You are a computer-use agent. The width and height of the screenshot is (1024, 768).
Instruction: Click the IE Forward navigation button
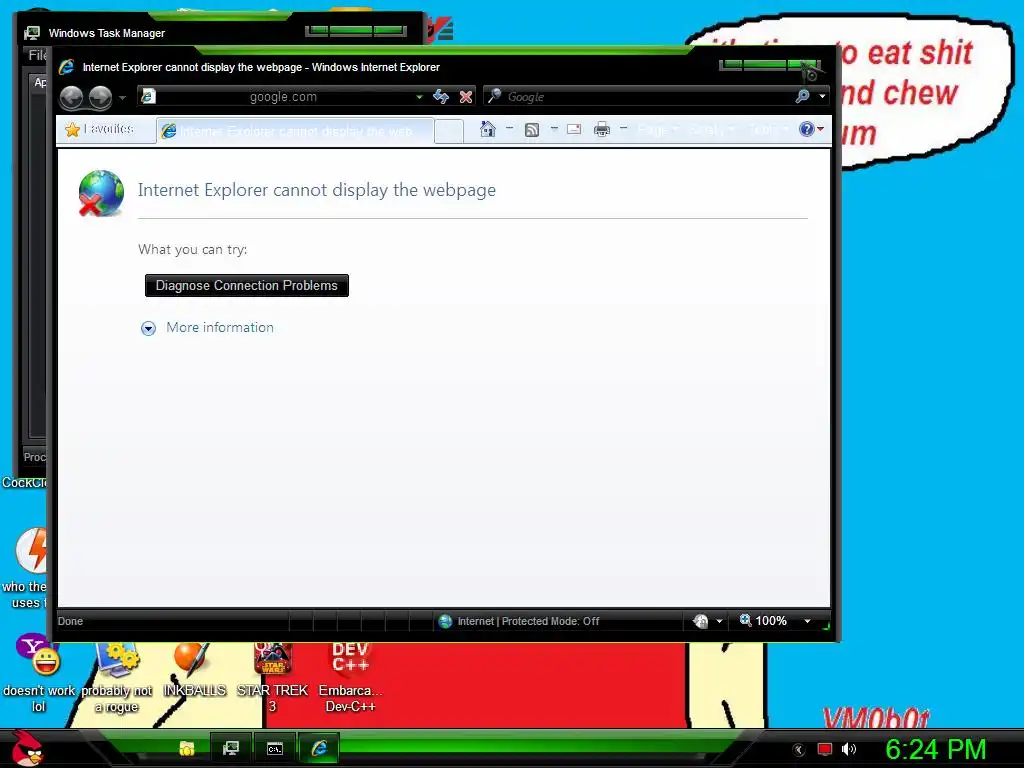100,97
